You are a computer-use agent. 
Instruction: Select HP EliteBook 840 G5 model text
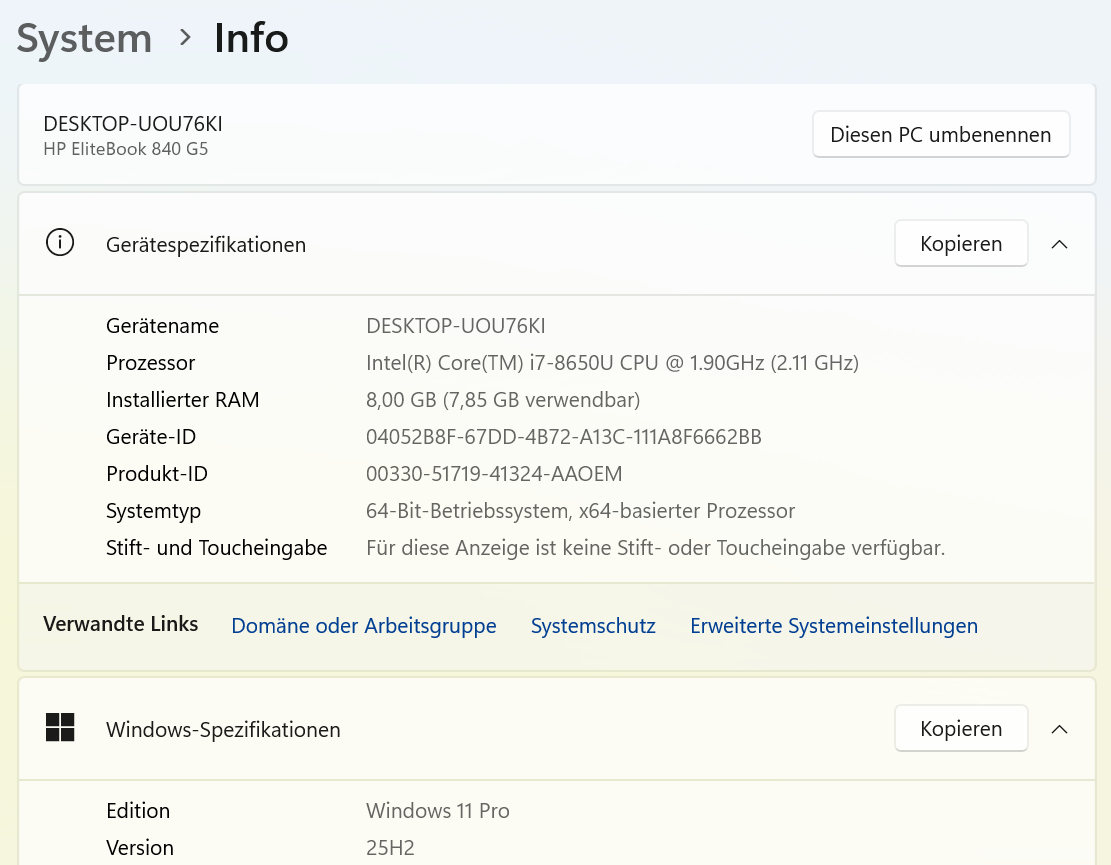click(125, 149)
